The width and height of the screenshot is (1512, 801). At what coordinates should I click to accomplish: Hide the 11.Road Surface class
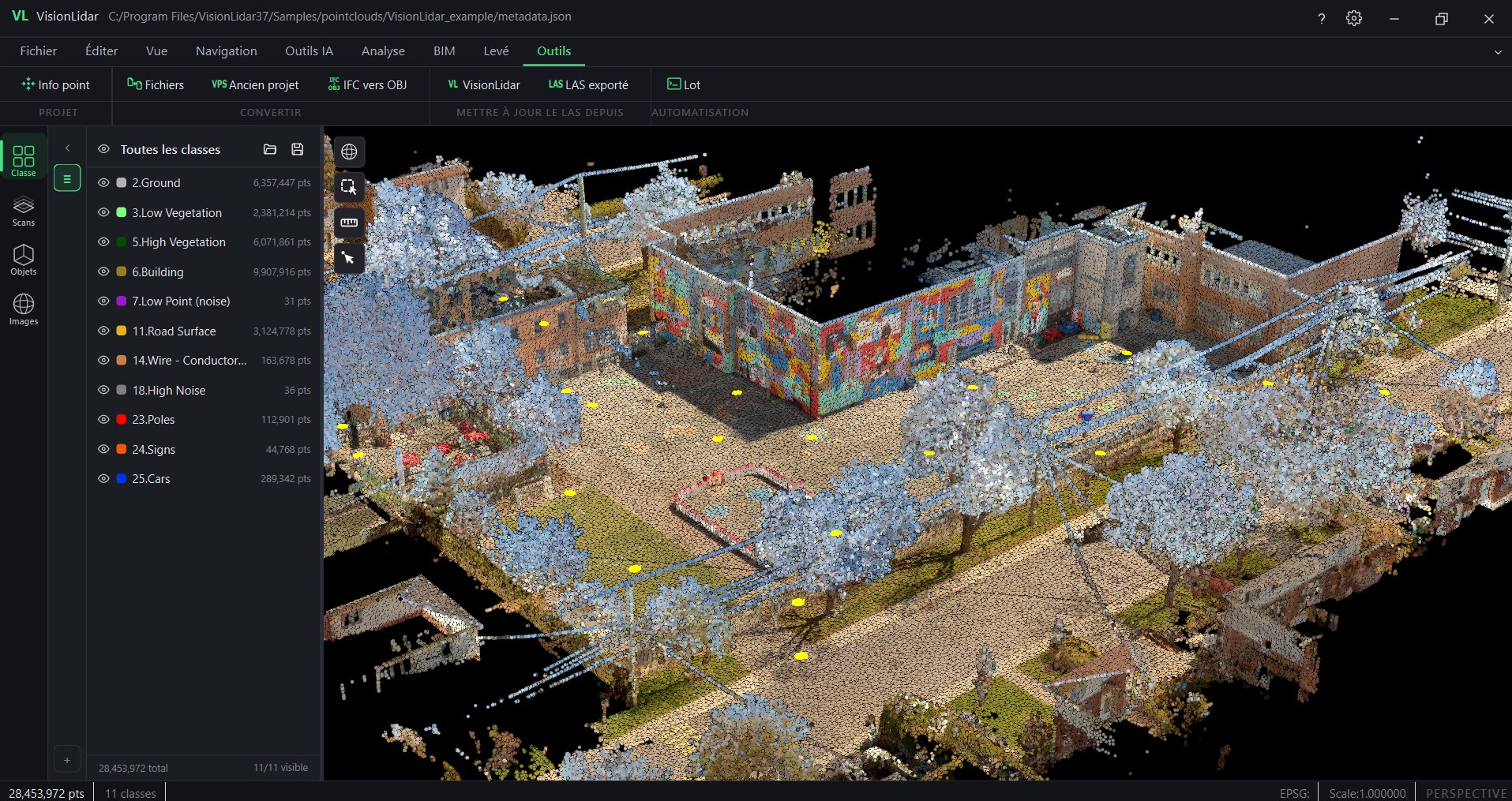tap(103, 331)
